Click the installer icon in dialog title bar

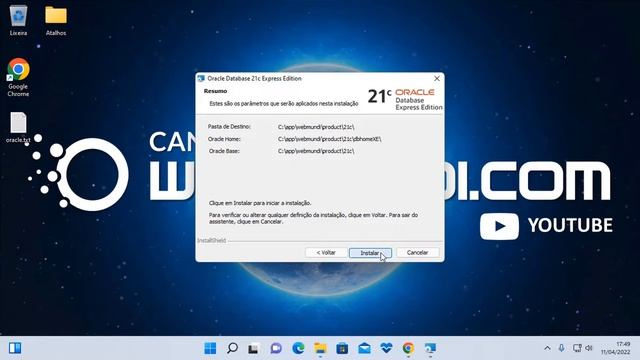click(x=201, y=78)
